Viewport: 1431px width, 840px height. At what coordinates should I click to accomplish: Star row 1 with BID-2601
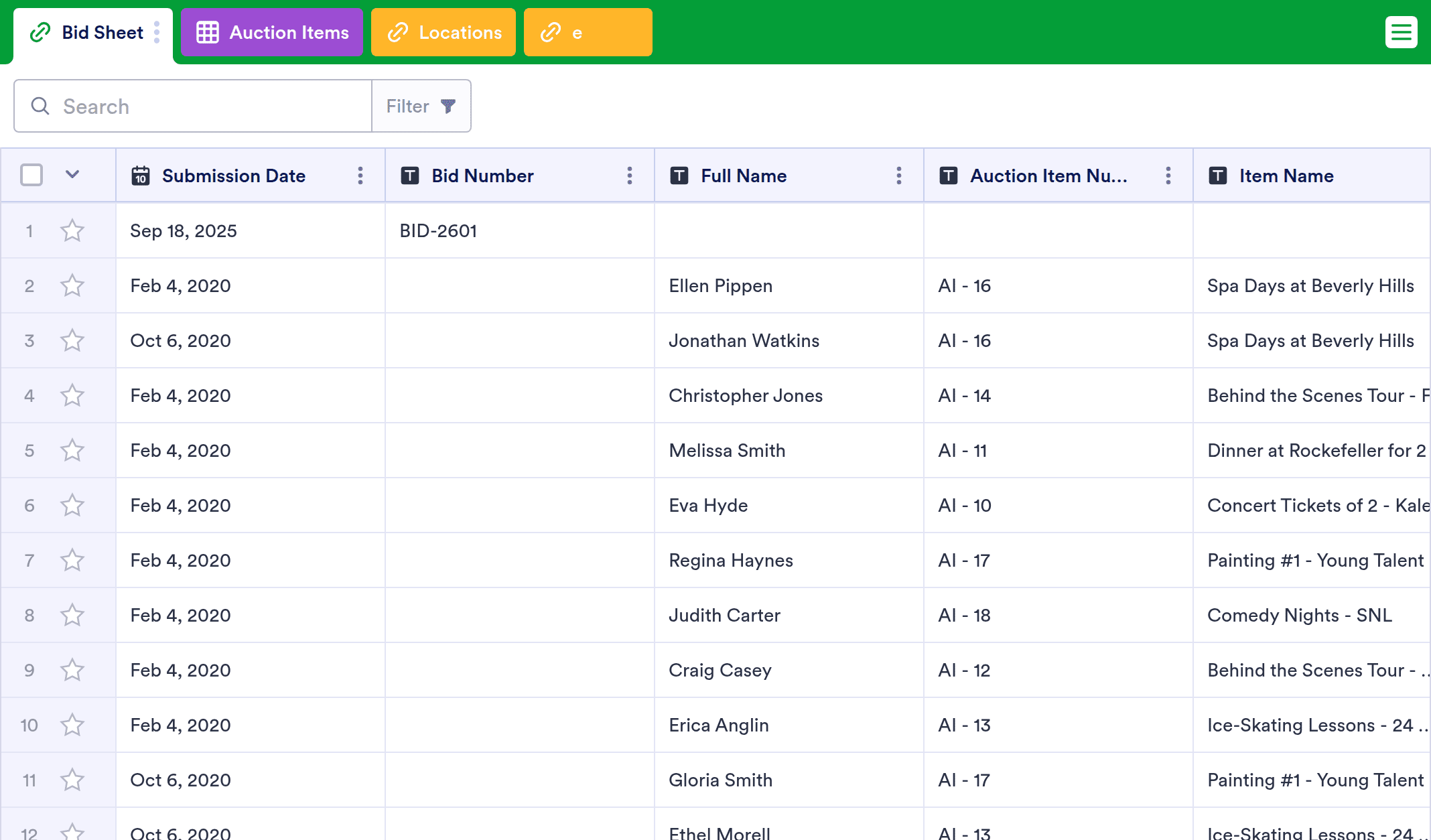point(72,231)
